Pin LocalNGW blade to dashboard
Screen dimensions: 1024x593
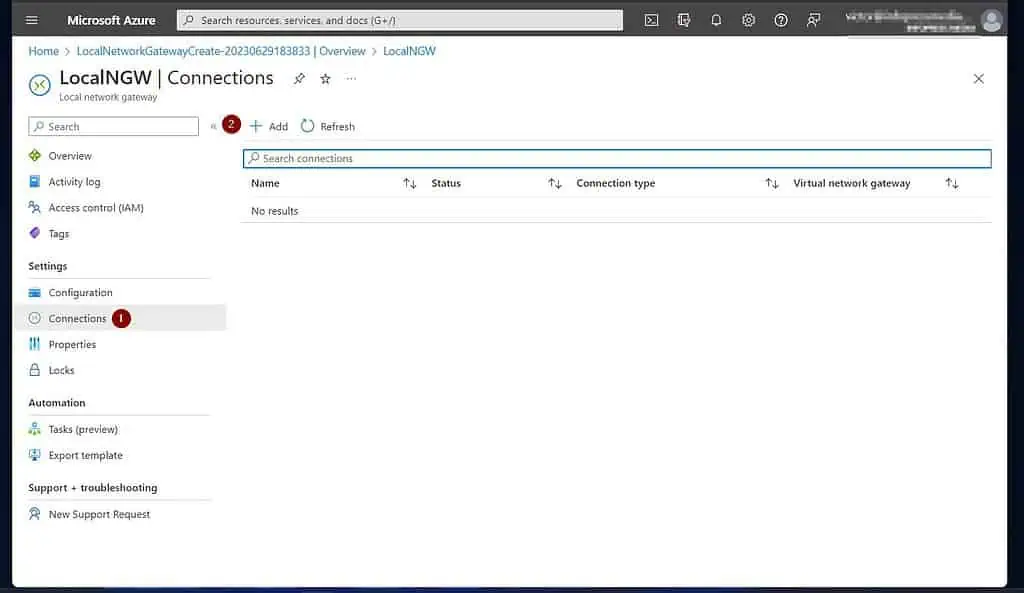point(299,79)
